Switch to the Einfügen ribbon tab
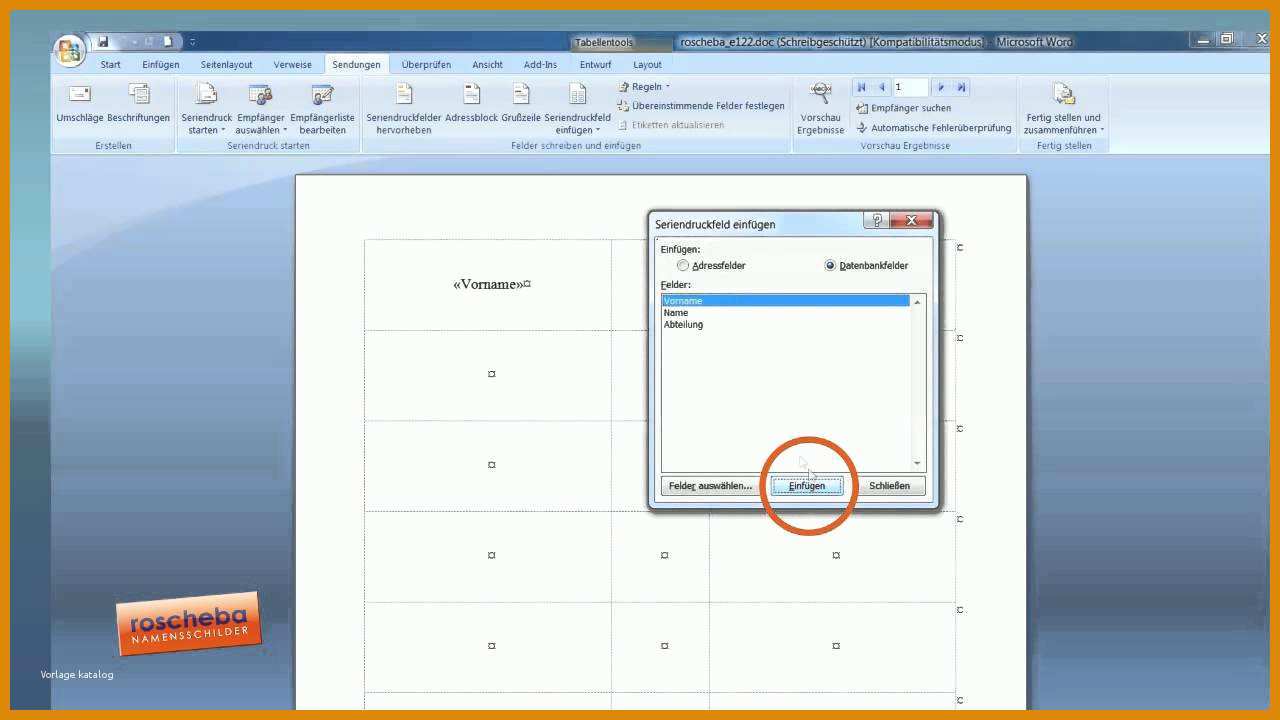1280x720 pixels. 161,65
